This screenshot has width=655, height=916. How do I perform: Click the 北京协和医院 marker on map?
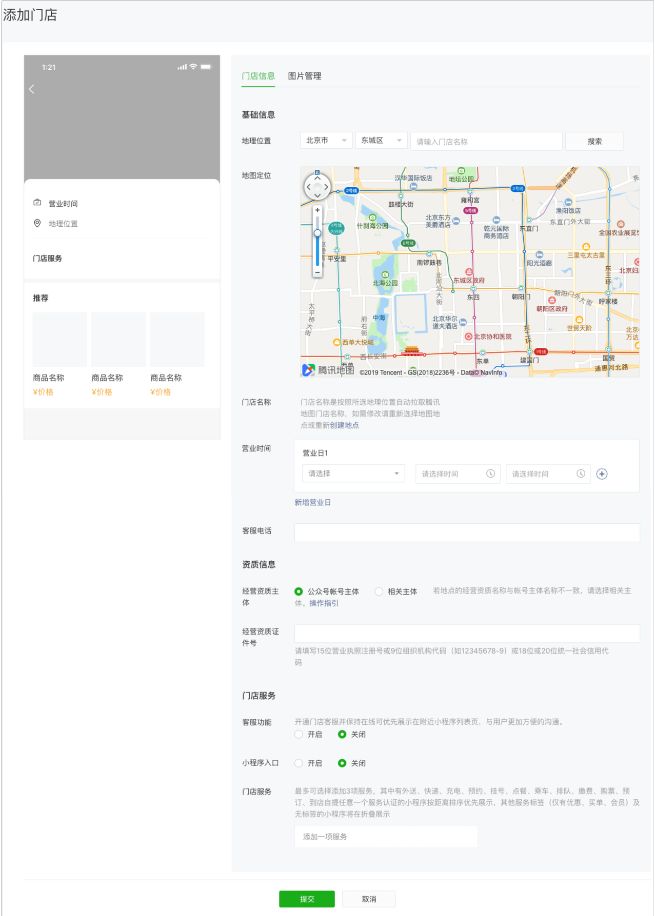468,336
